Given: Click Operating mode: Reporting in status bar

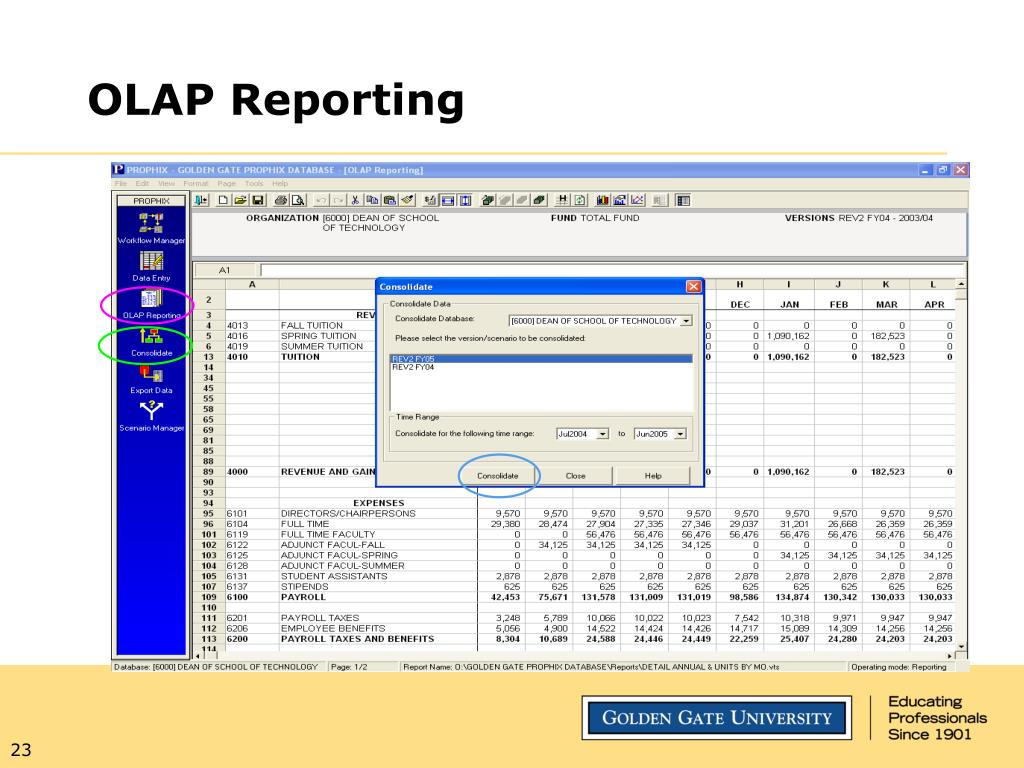Looking at the screenshot, I should pyautogui.click(x=899, y=667).
